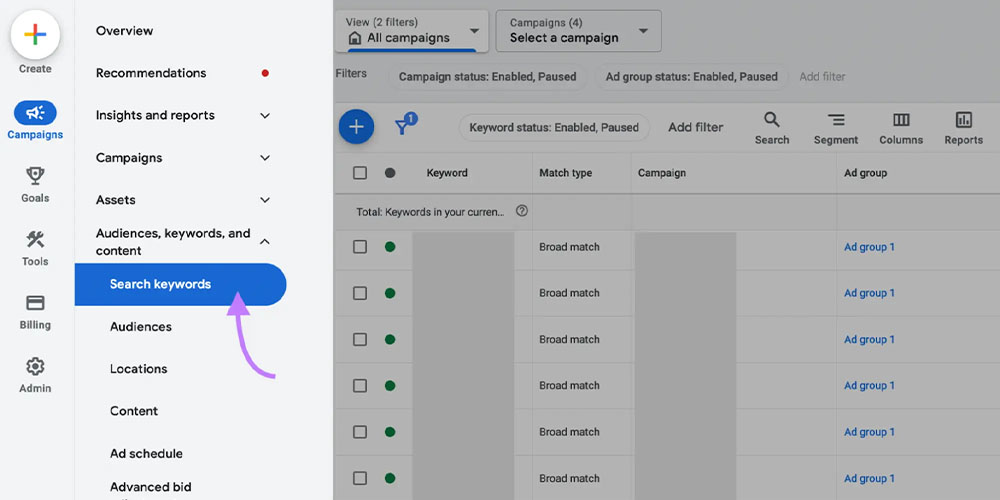The height and width of the screenshot is (500, 1000).
Task: Open the View All campaigns dropdown
Action: [x=412, y=31]
